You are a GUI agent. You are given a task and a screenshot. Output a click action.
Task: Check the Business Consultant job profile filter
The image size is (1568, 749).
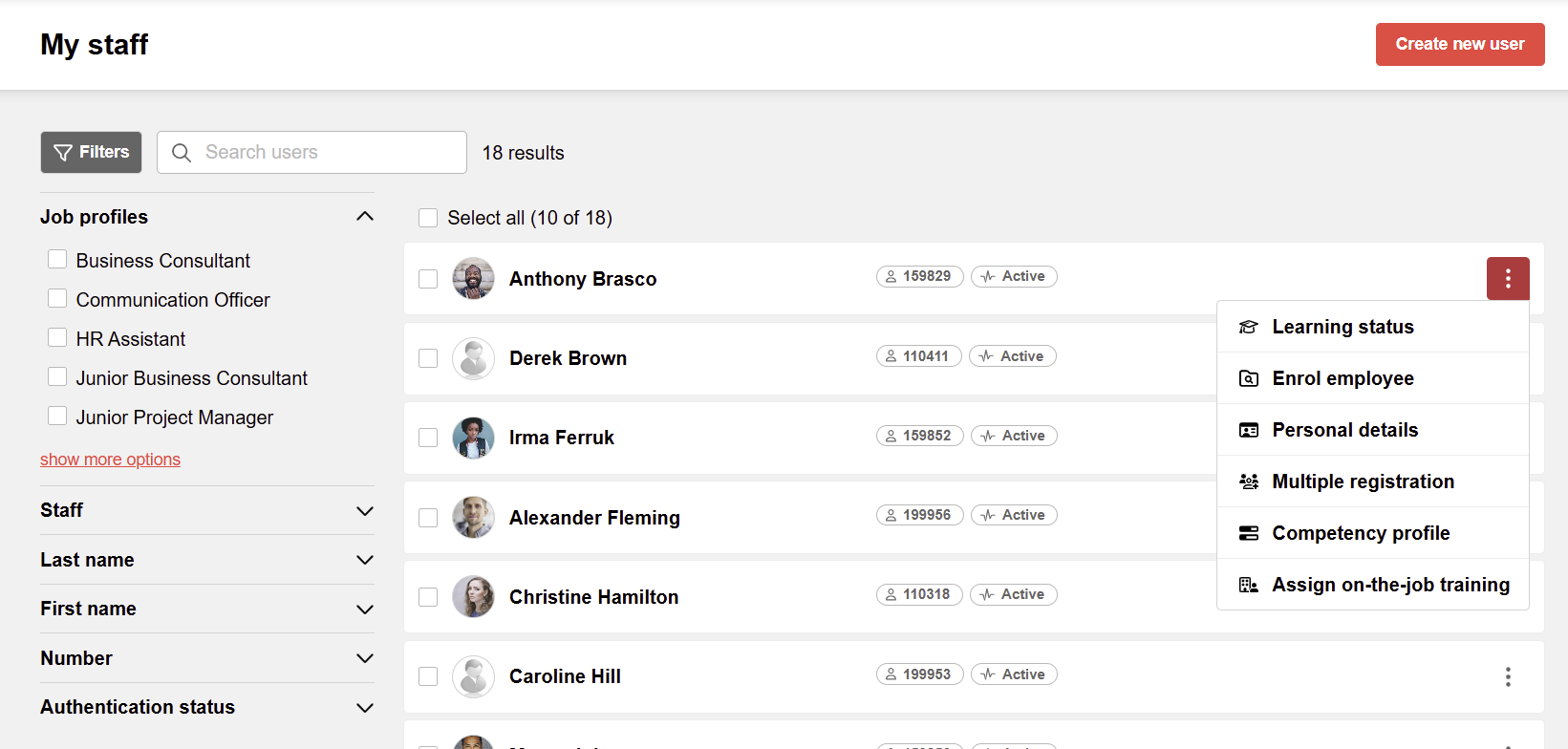point(57,260)
